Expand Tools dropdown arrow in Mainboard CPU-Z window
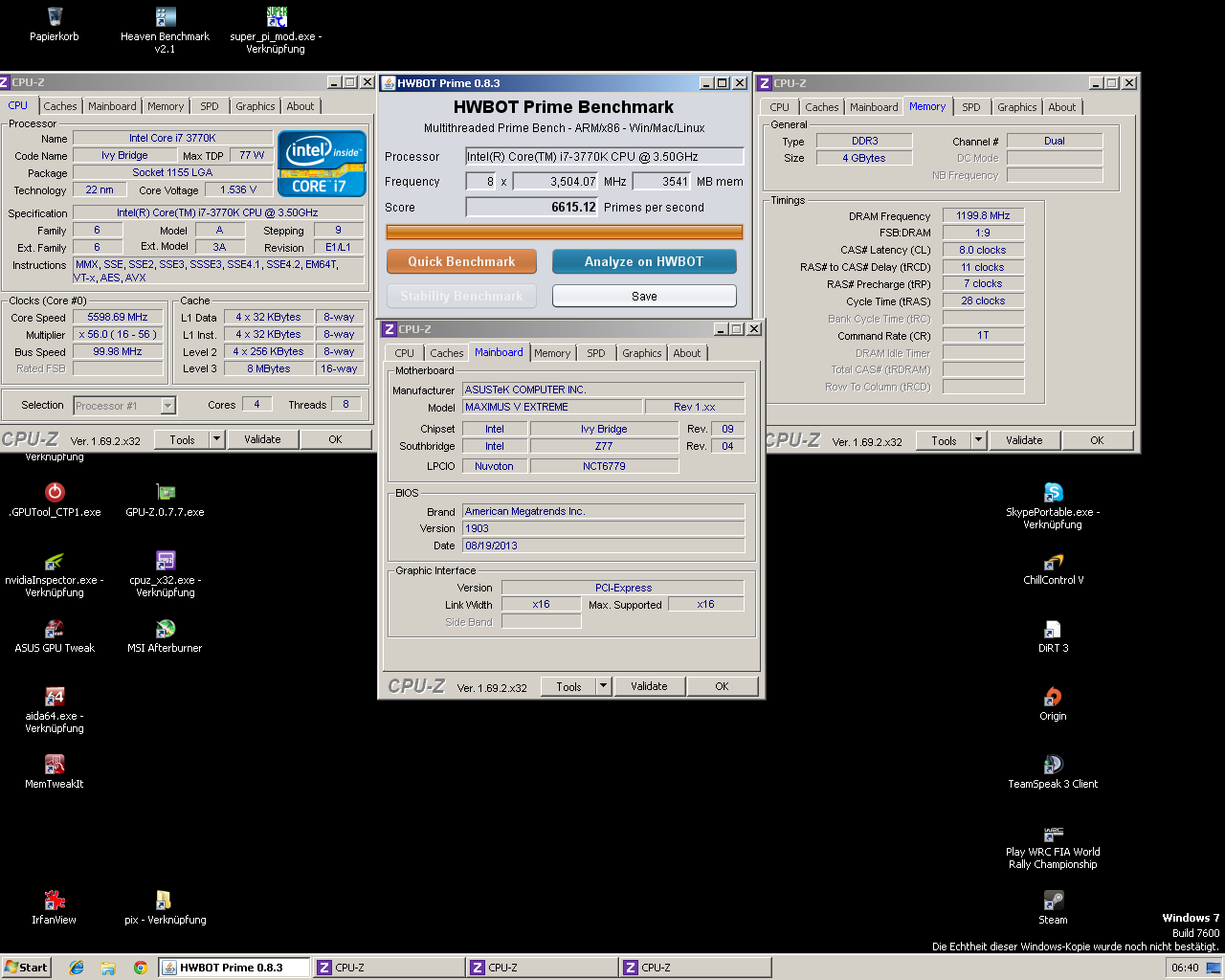This screenshot has height=980, width=1225. click(603, 686)
